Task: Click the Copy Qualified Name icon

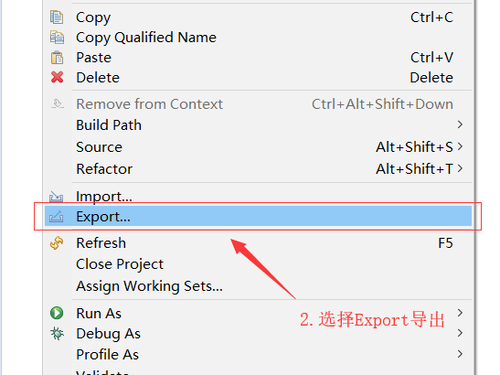Action: (x=57, y=37)
